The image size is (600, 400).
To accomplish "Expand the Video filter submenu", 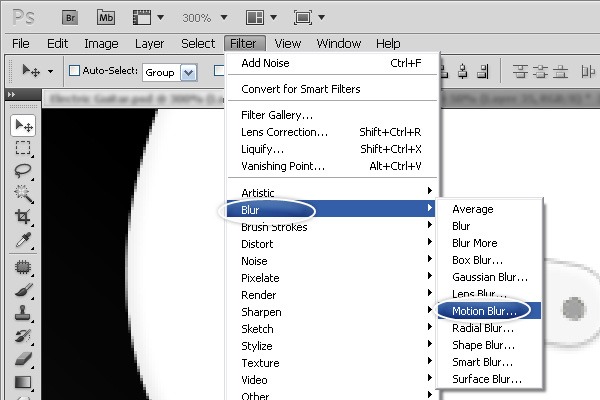I will (x=331, y=380).
